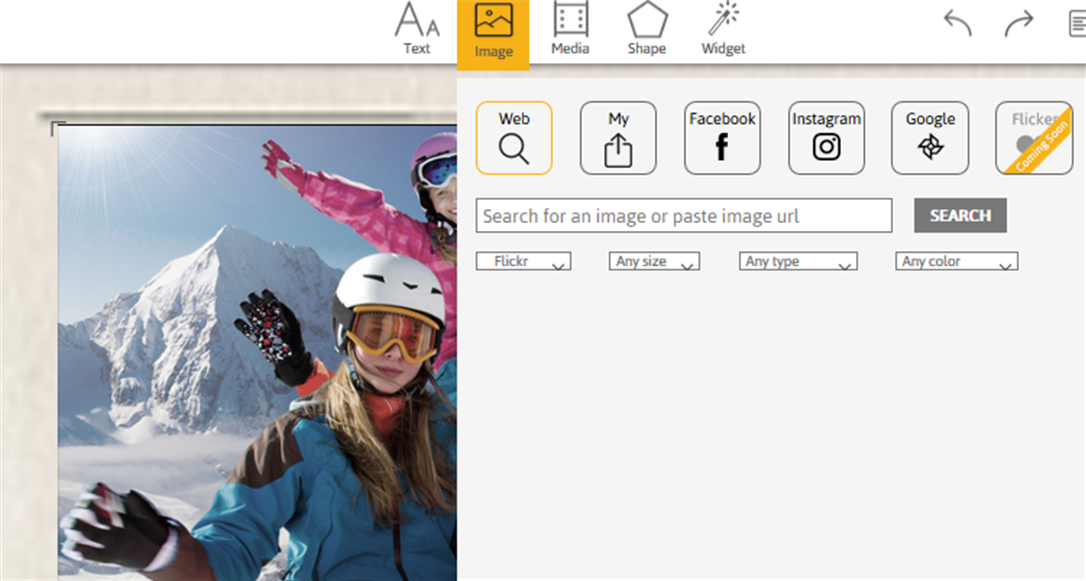Screen dimensions: 1086x581
Task: Open the Image tool tab
Action: pyautogui.click(x=493, y=33)
